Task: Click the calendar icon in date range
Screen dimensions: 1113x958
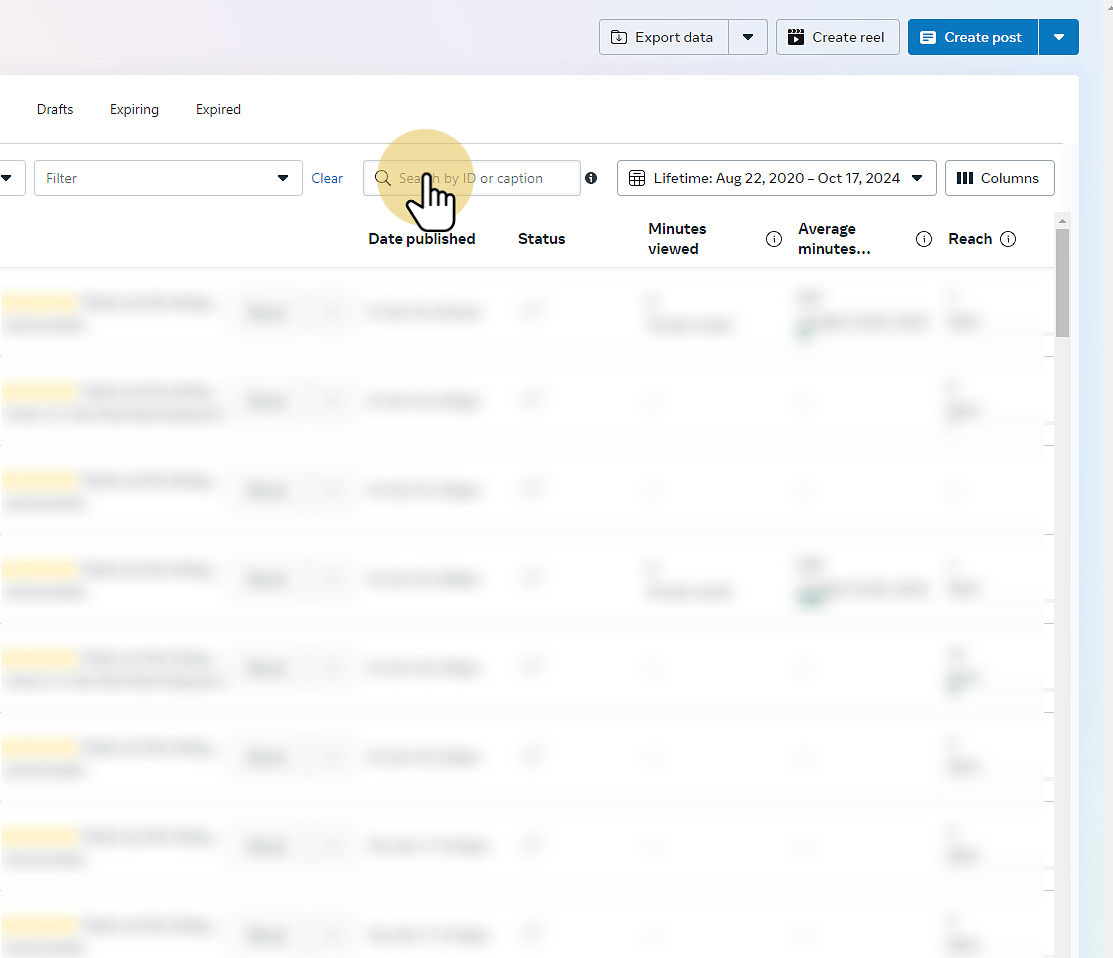Action: point(637,178)
